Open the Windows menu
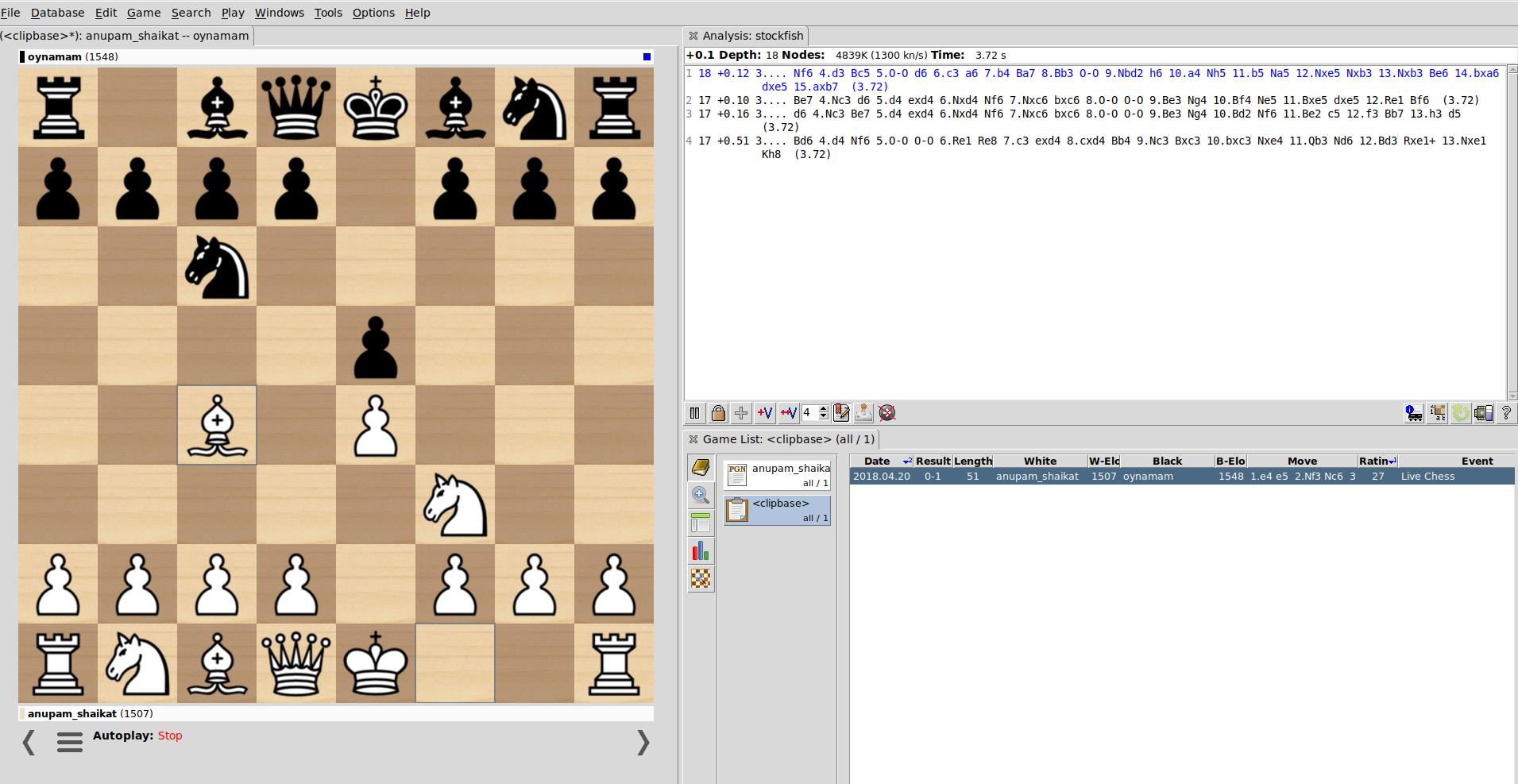Viewport: 1518px width, 784px height. click(279, 13)
